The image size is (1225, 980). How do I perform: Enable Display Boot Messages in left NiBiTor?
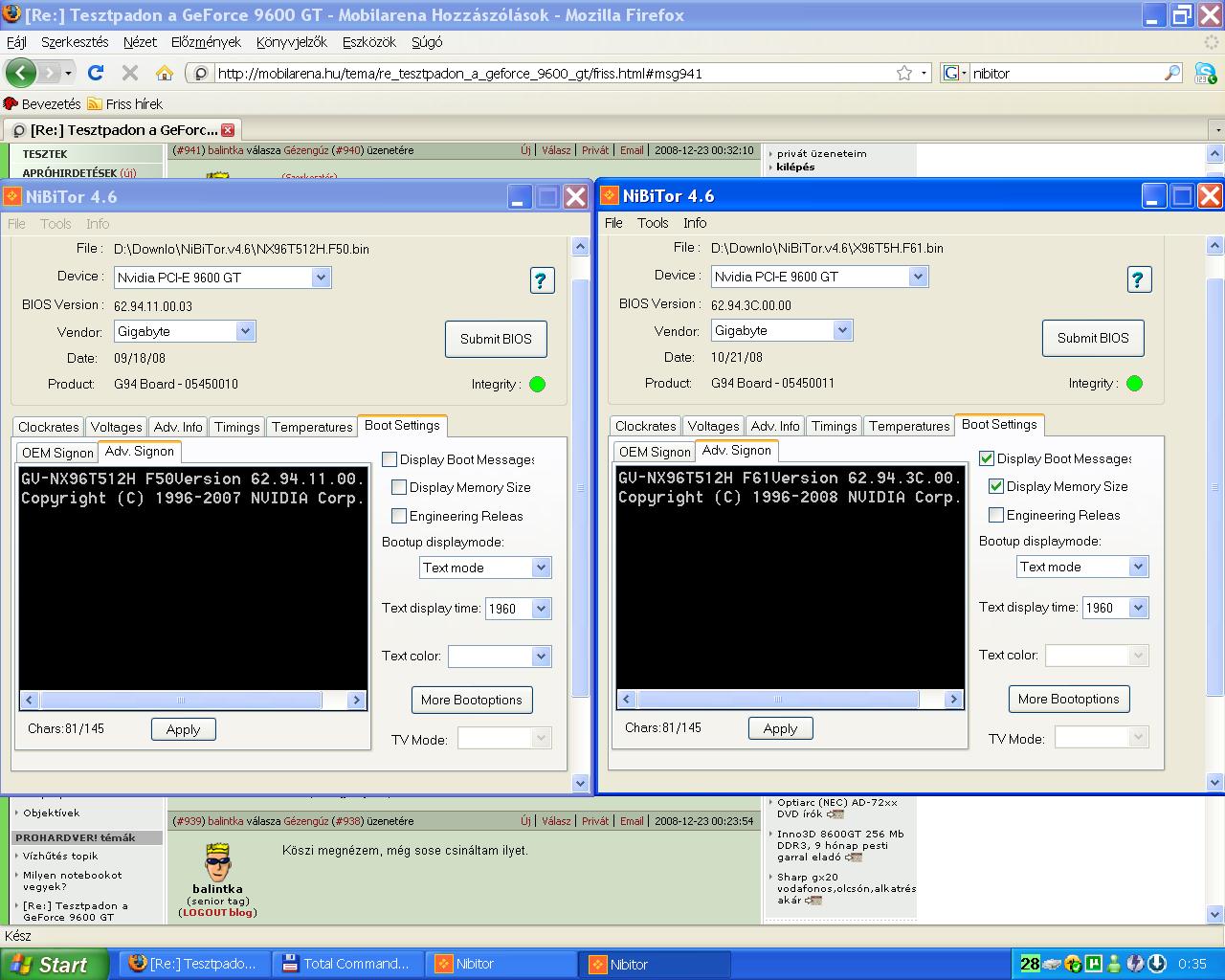[390, 459]
